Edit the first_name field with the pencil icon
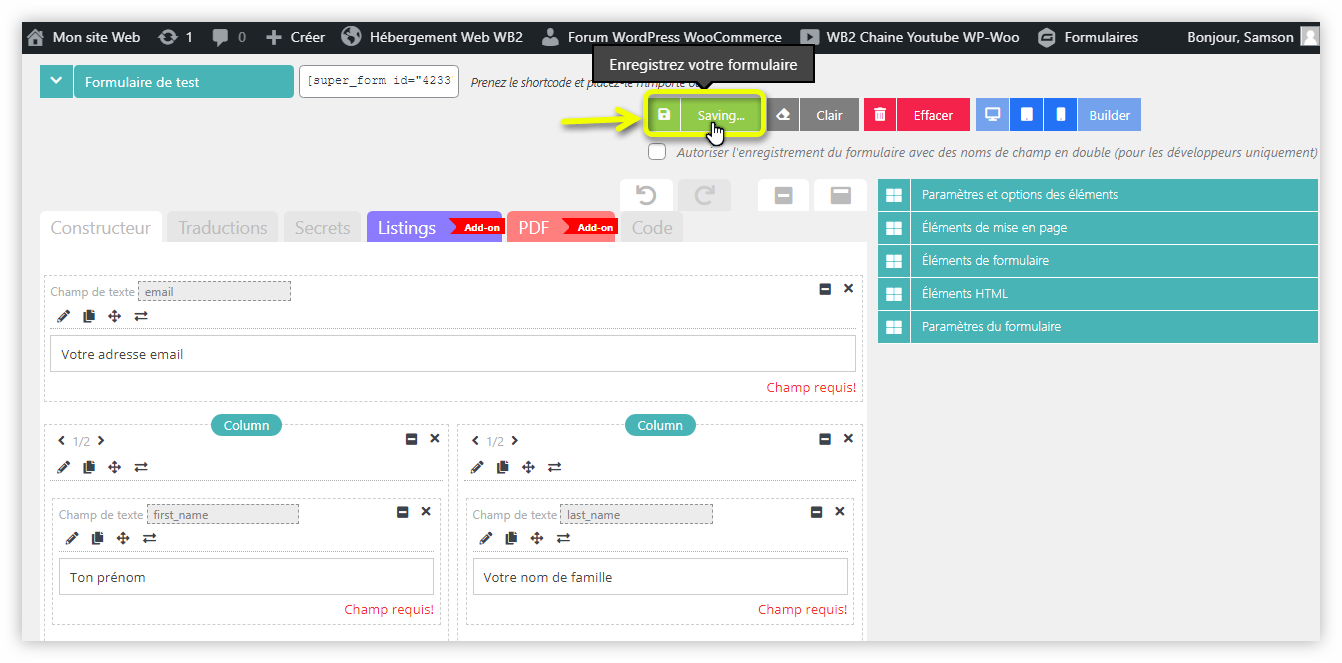1342x663 pixels. (72, 538)
